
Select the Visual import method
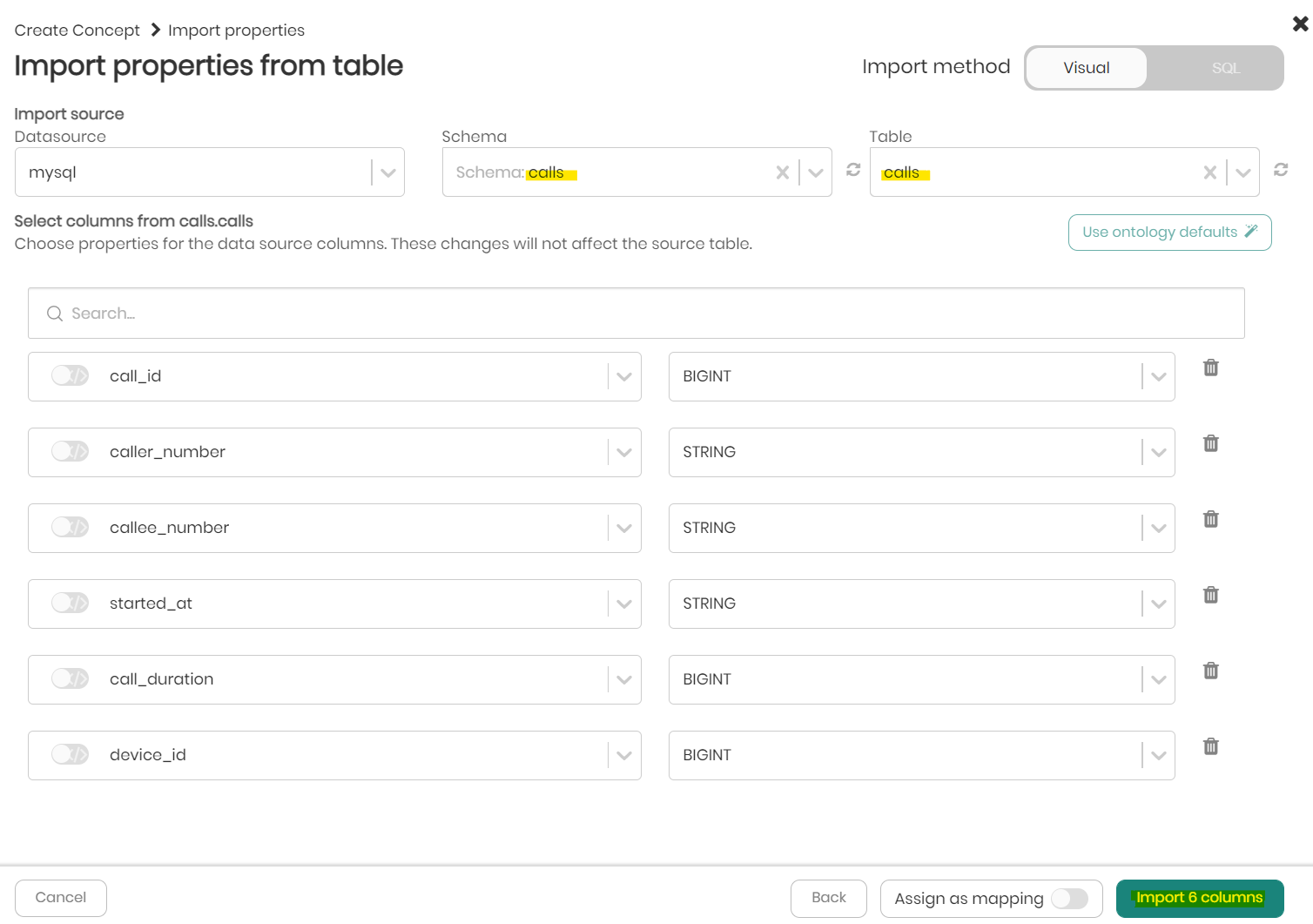coord(1086,68)
